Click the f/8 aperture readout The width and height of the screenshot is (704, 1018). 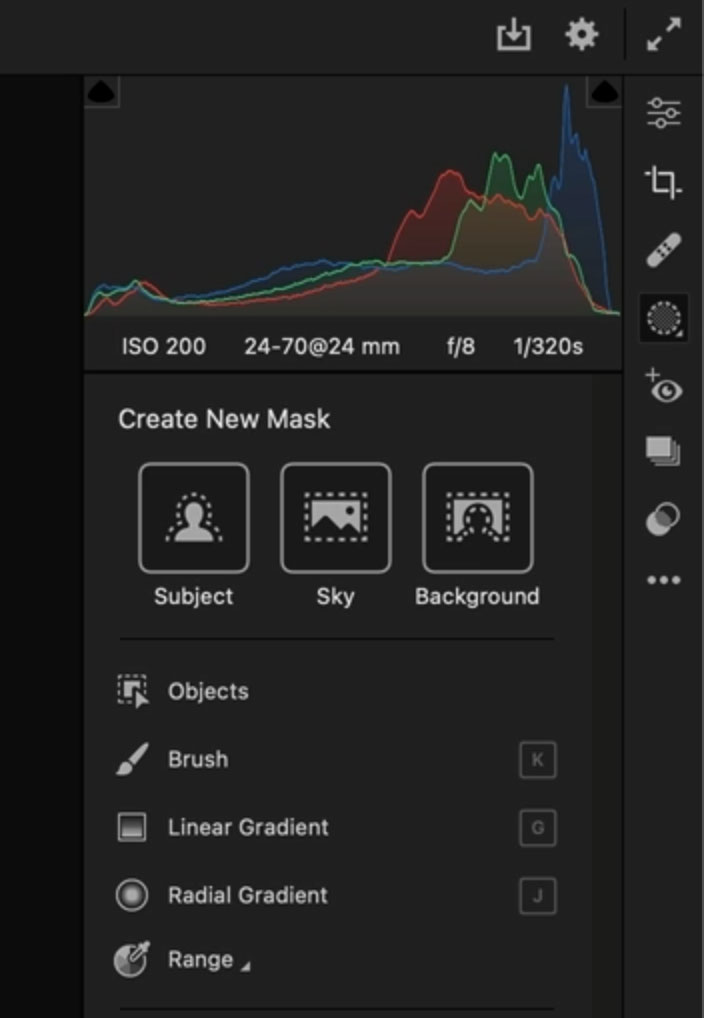tap(460, 347)
